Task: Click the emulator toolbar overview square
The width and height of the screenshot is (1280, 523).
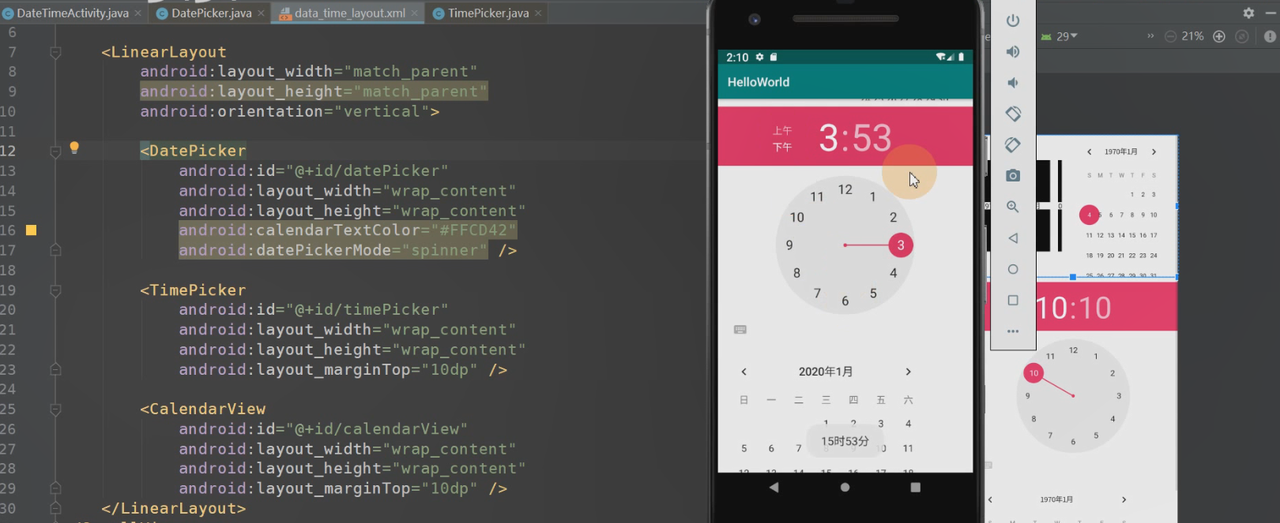Action: (1013, 300)
